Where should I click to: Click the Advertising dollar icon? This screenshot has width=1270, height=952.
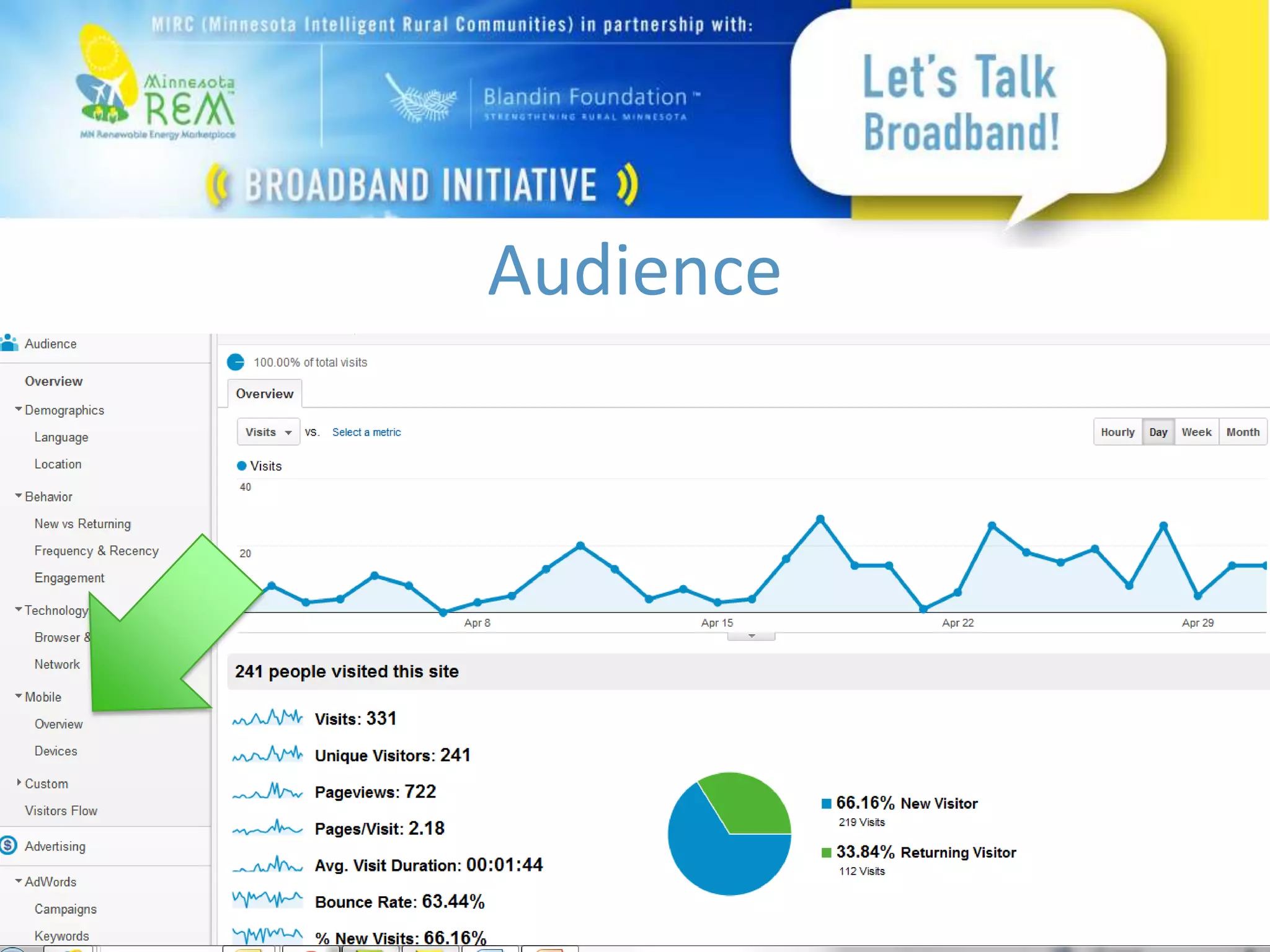9,845
